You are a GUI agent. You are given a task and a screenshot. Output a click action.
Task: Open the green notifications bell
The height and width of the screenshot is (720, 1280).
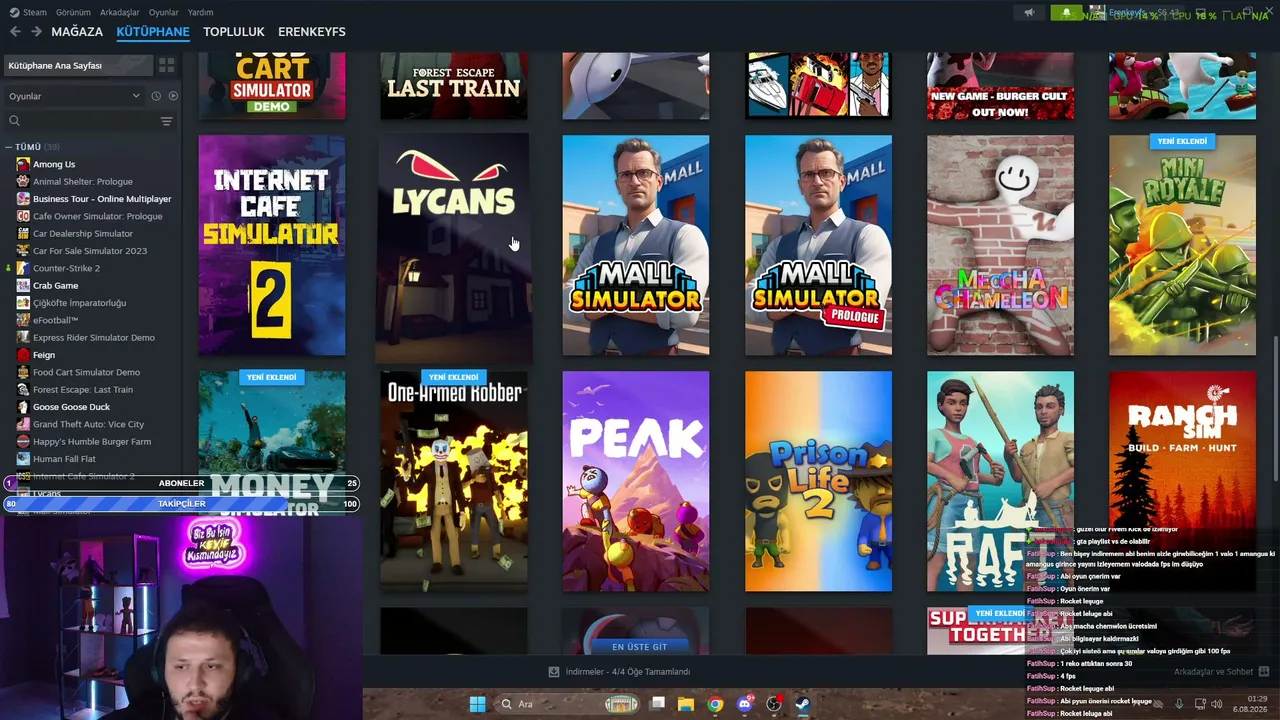tap(1066, 13)
